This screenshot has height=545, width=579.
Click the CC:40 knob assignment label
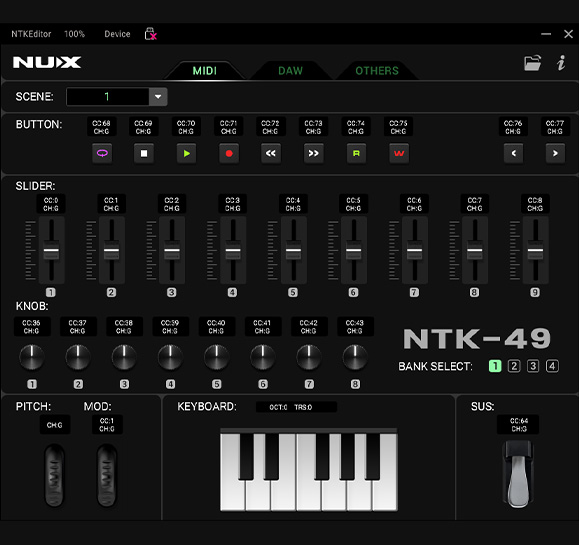point(216,326)
